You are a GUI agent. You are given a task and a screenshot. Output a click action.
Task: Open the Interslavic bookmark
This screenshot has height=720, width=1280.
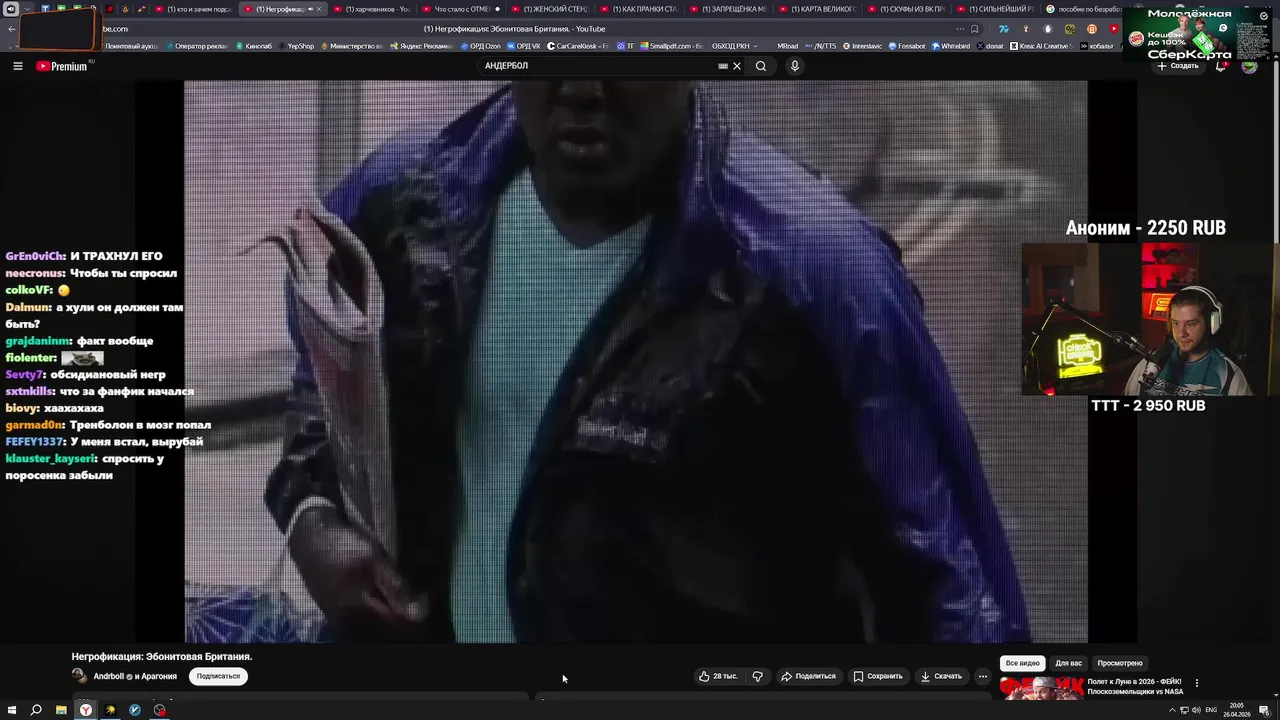[x=863, y=46]
